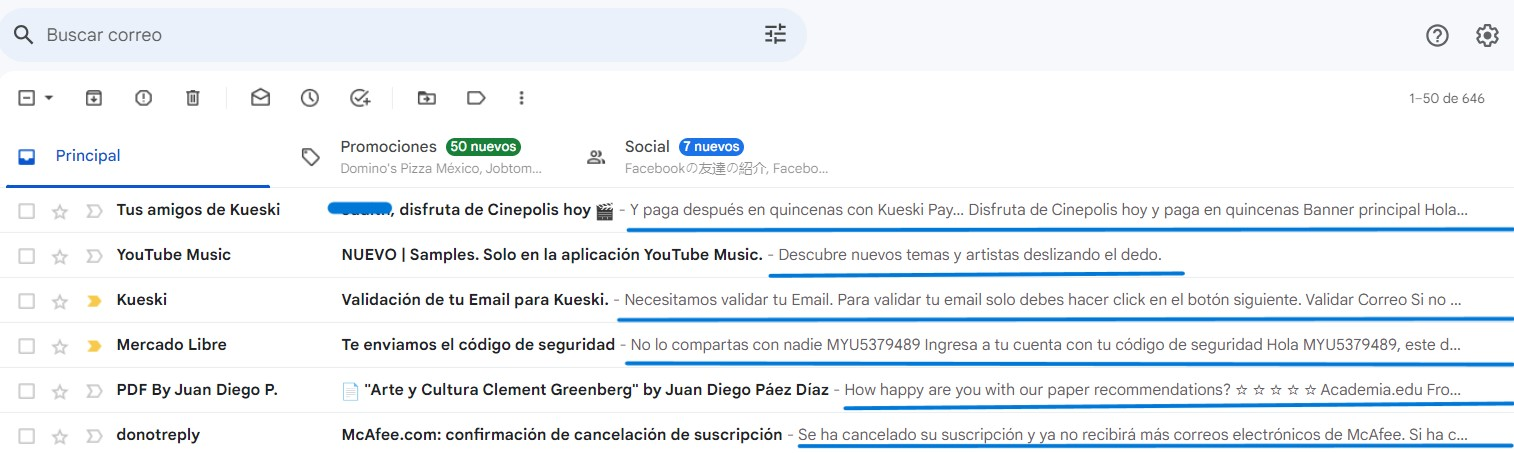Check the donotreply email checkbox
1514x453 pixels.
coord(27,436)
